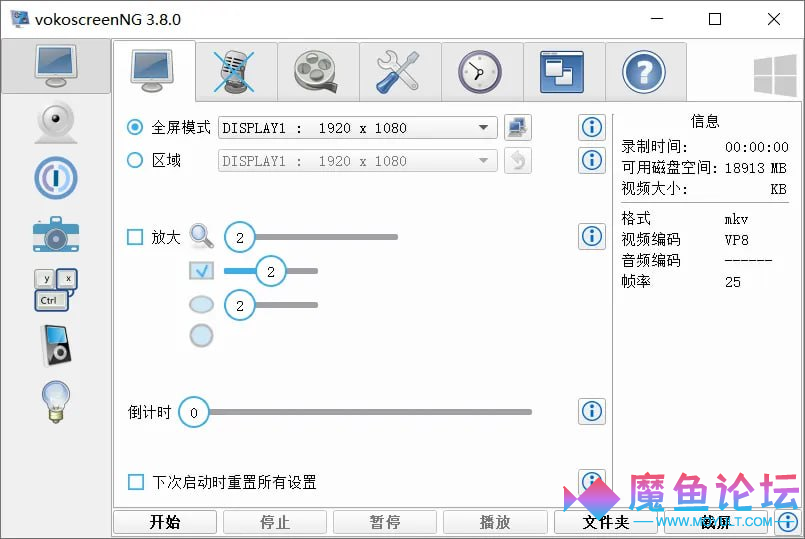Click the 播放 play button
Screen dimensions: 805x539
click(x=495, y=522)
